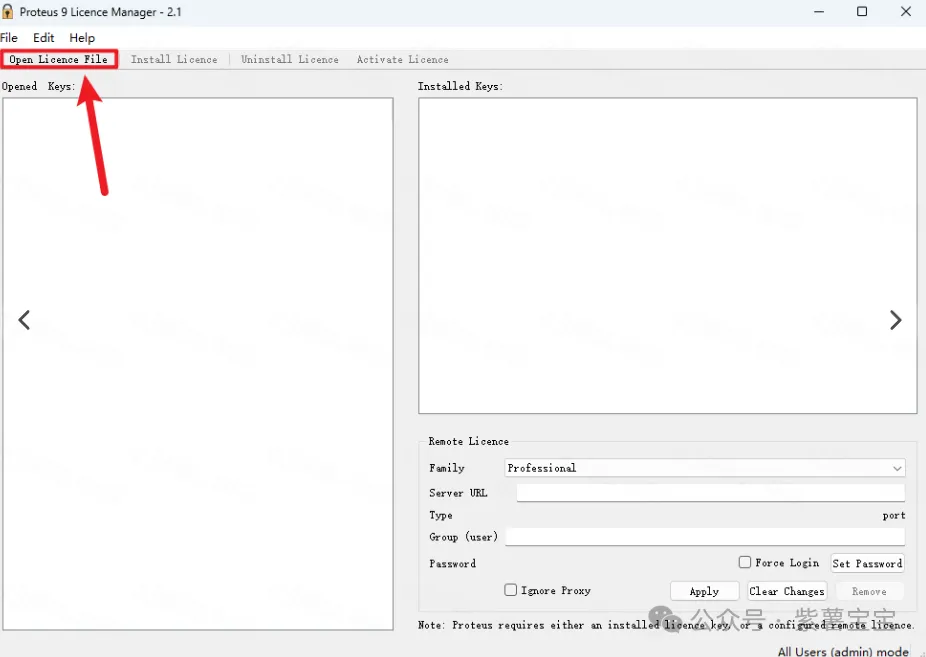This screenshot has height=657, width=926.
Task: Click Uninstall Licence in the toolbar
Action: coord(290,60)
